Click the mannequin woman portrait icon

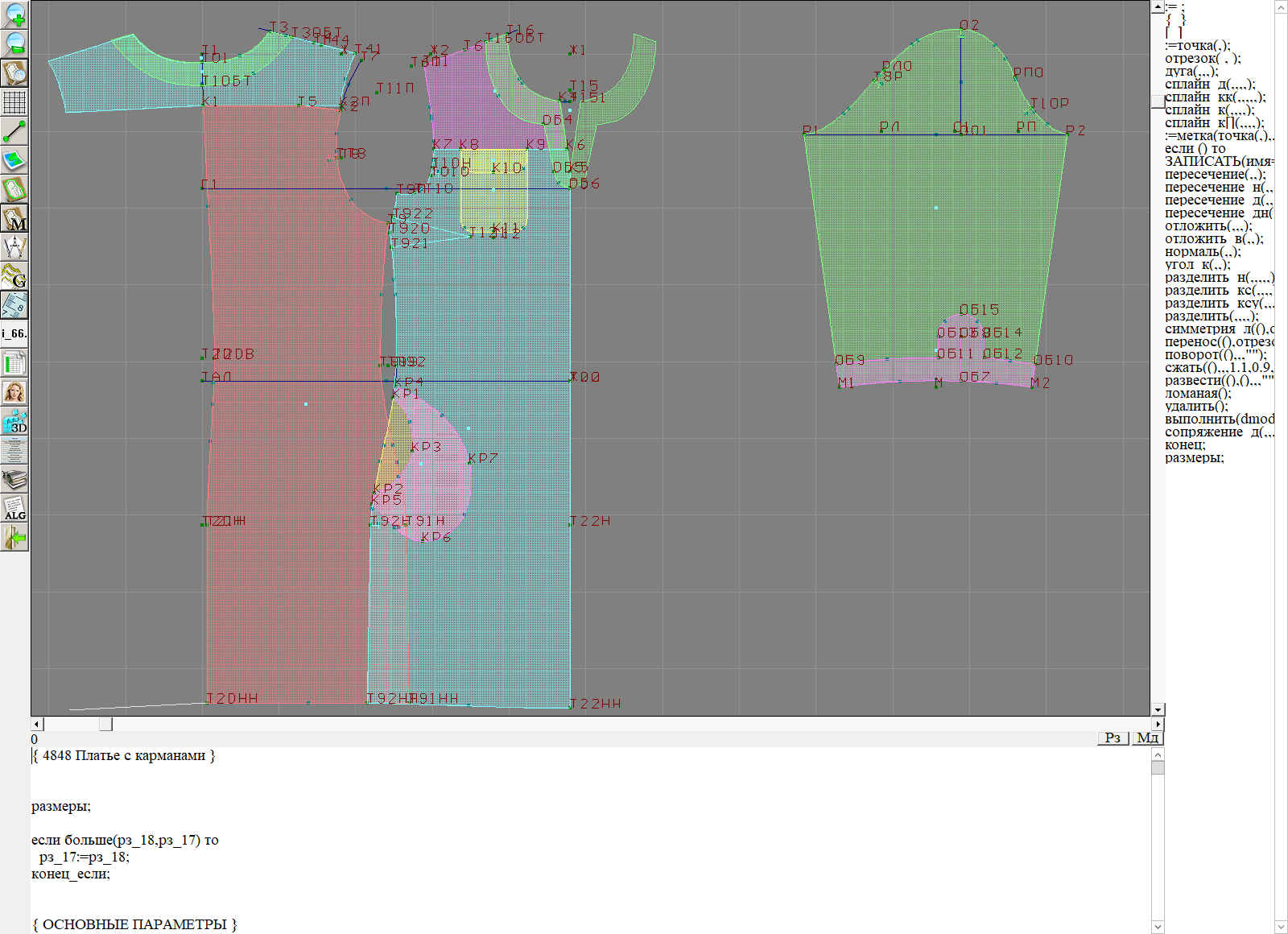[x=14, y=393]
